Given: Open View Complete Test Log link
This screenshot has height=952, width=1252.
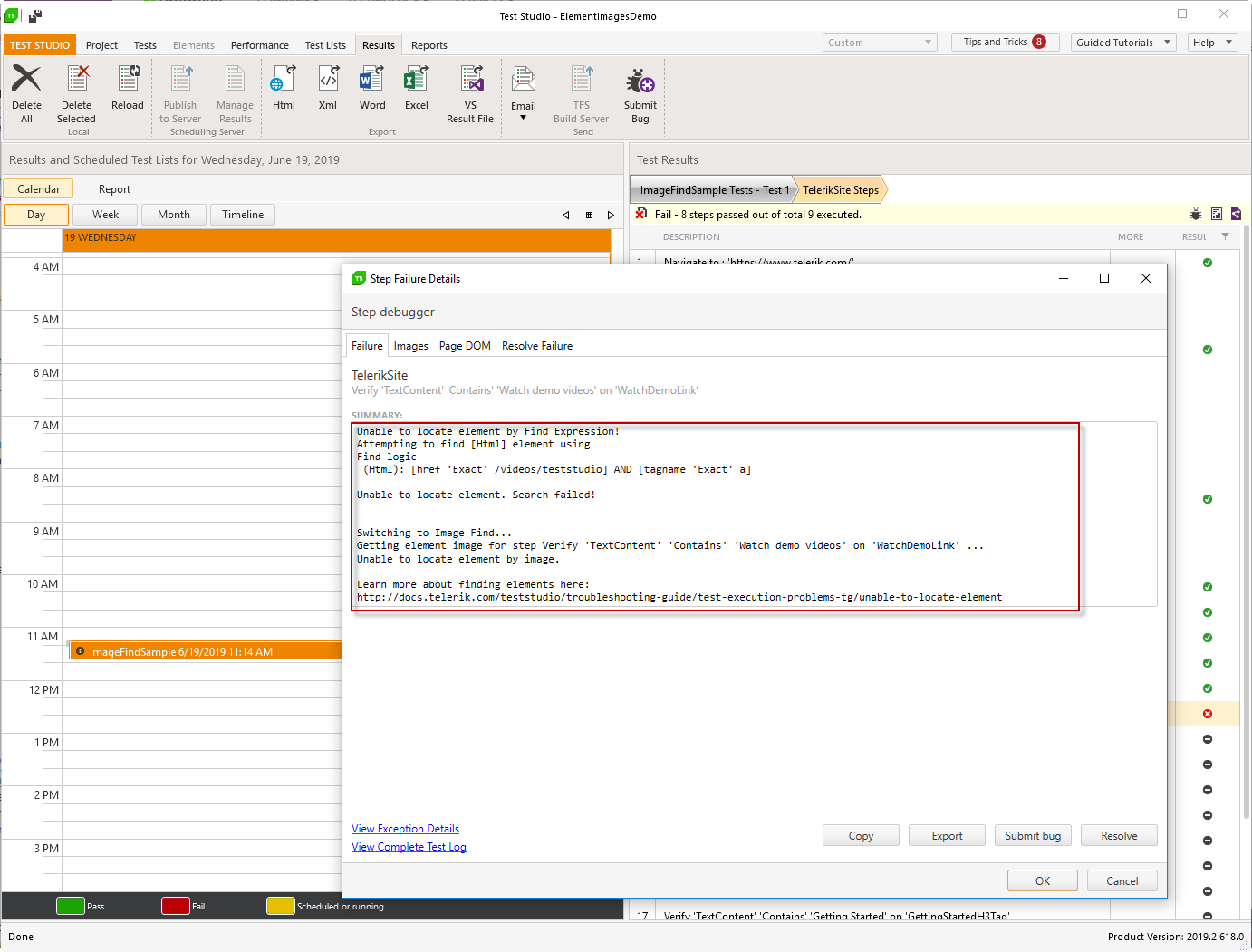Looking at the screenshot, I should coord(409,847).
